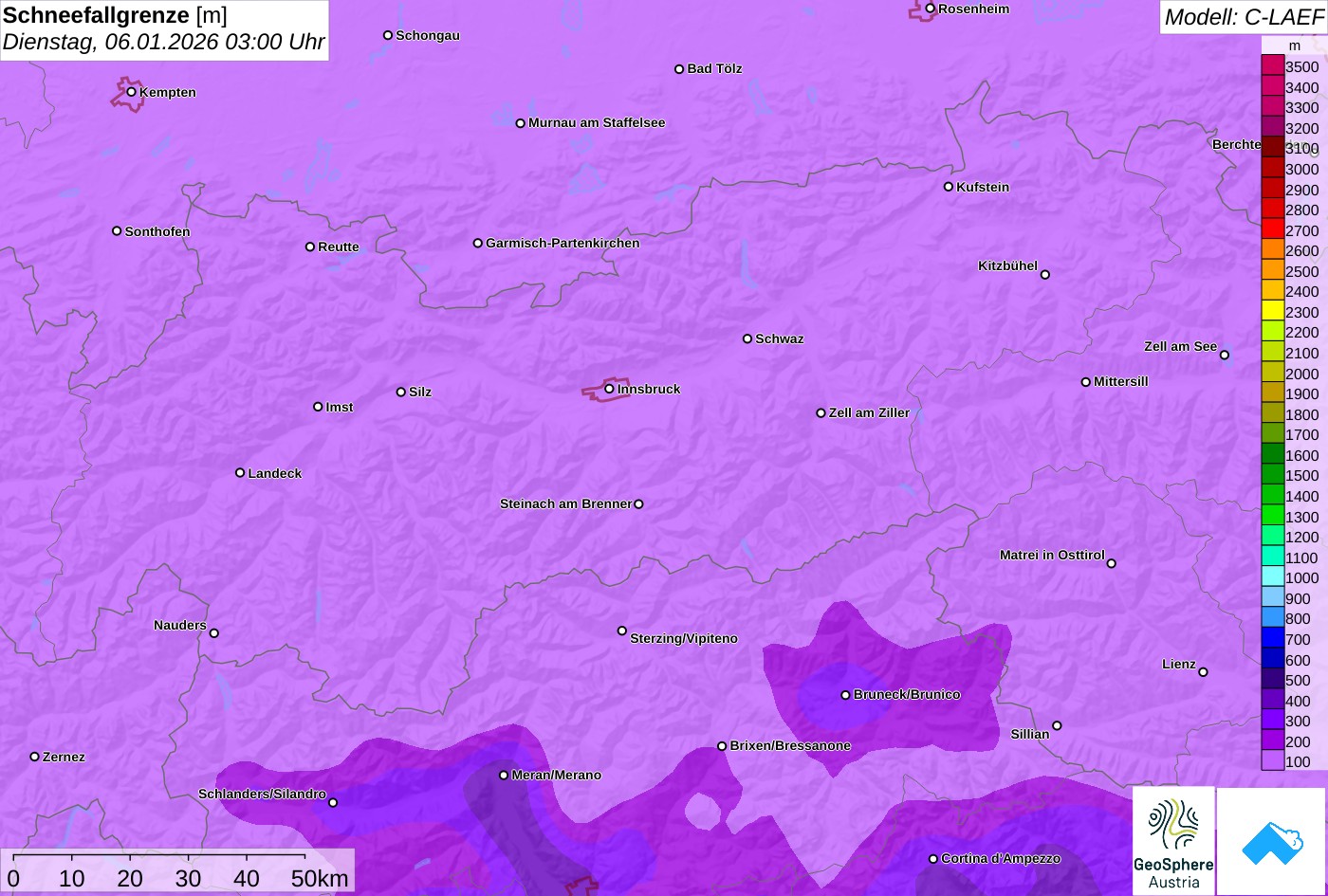
Task: Click the Modell: C-LAEF label
Action: point(1243,16)
